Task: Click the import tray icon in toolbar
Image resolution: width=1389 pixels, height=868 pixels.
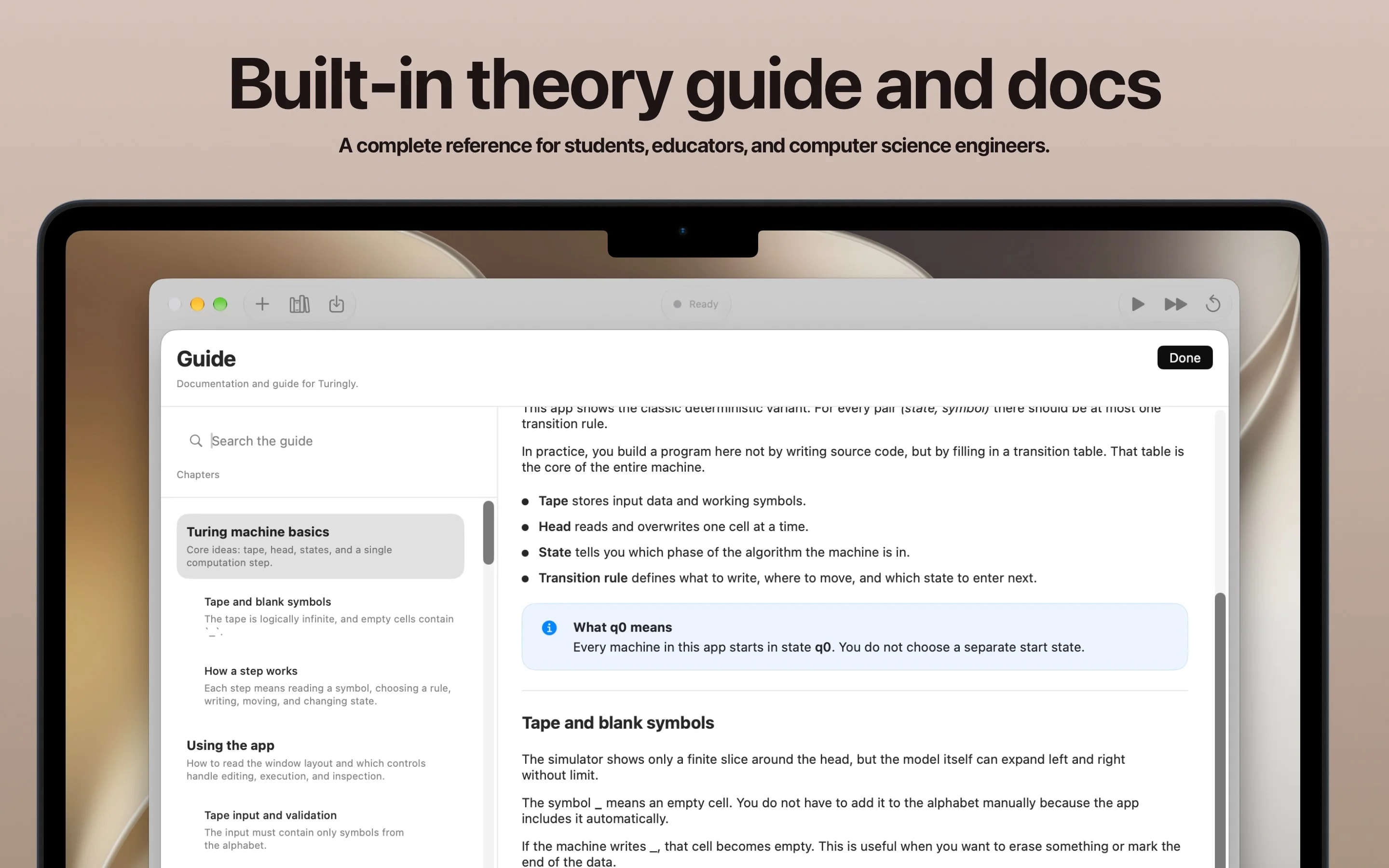Action: coord(336,304)
